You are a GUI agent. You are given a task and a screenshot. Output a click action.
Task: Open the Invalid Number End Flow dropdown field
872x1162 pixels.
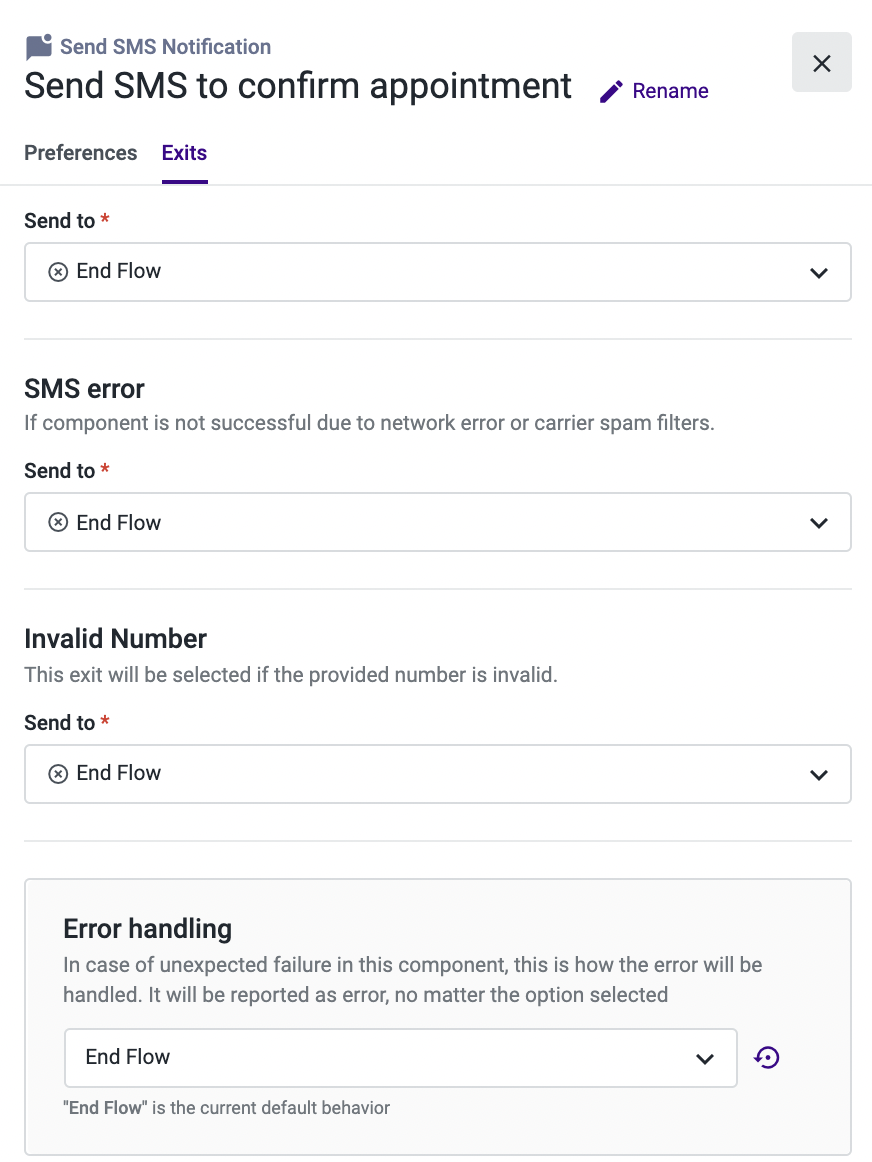pyautogui.click(x=438, y=774)
